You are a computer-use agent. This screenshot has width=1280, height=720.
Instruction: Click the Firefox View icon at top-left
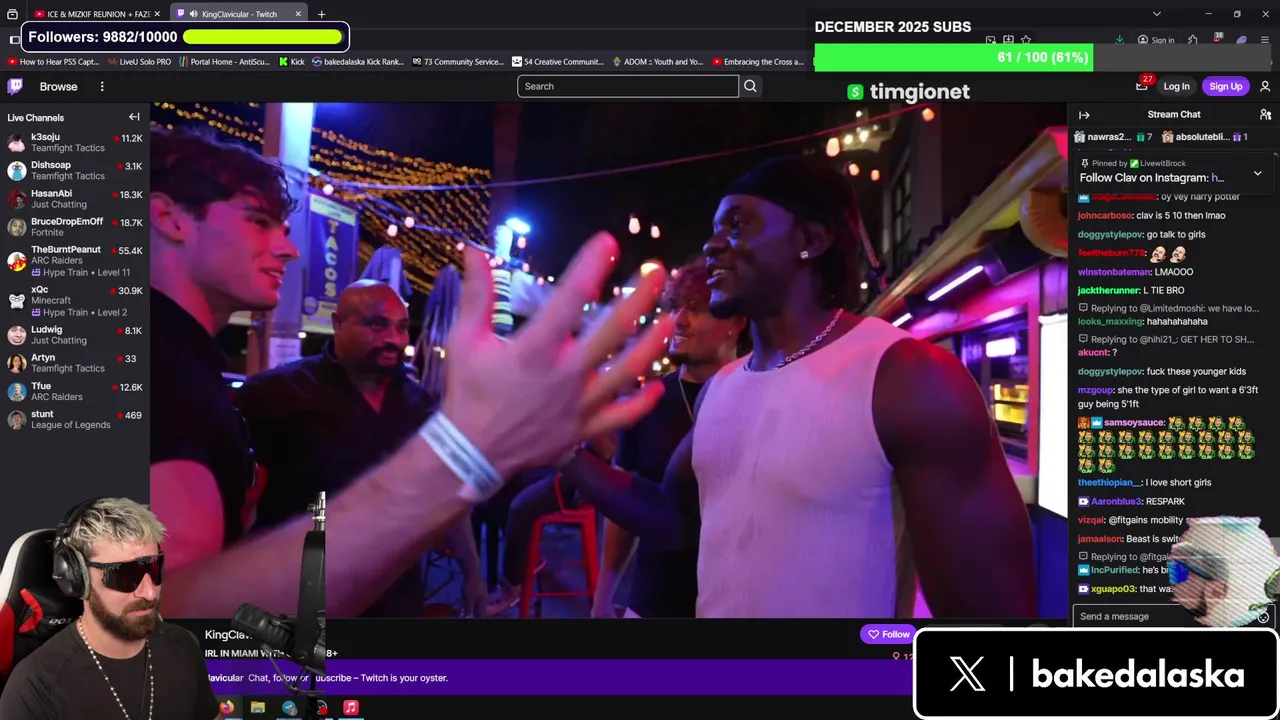tap(12, 14)
